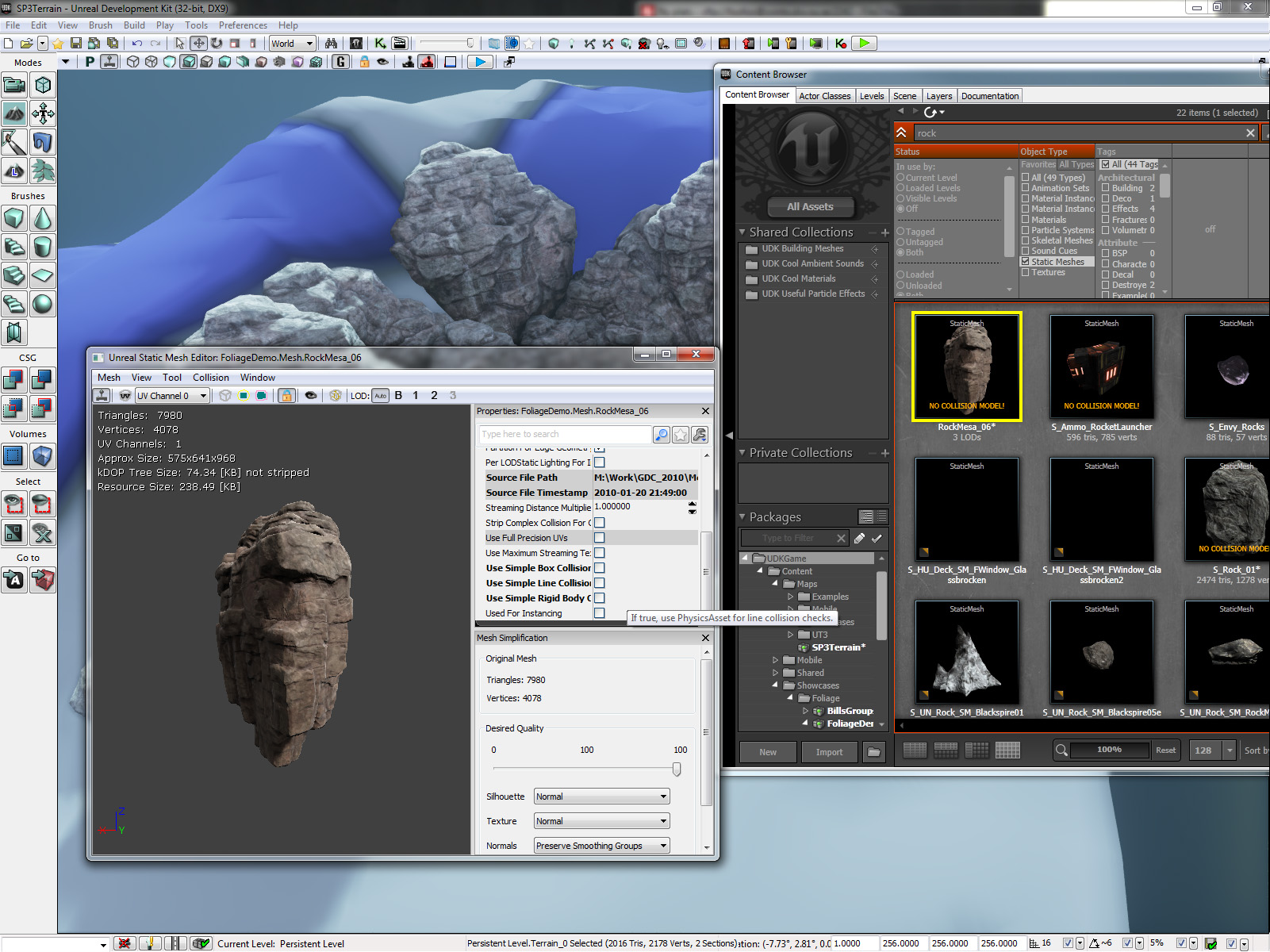Click the Reset zoom button
The width and height of the screenshot is (1270, 952).
coord(1165,750)
